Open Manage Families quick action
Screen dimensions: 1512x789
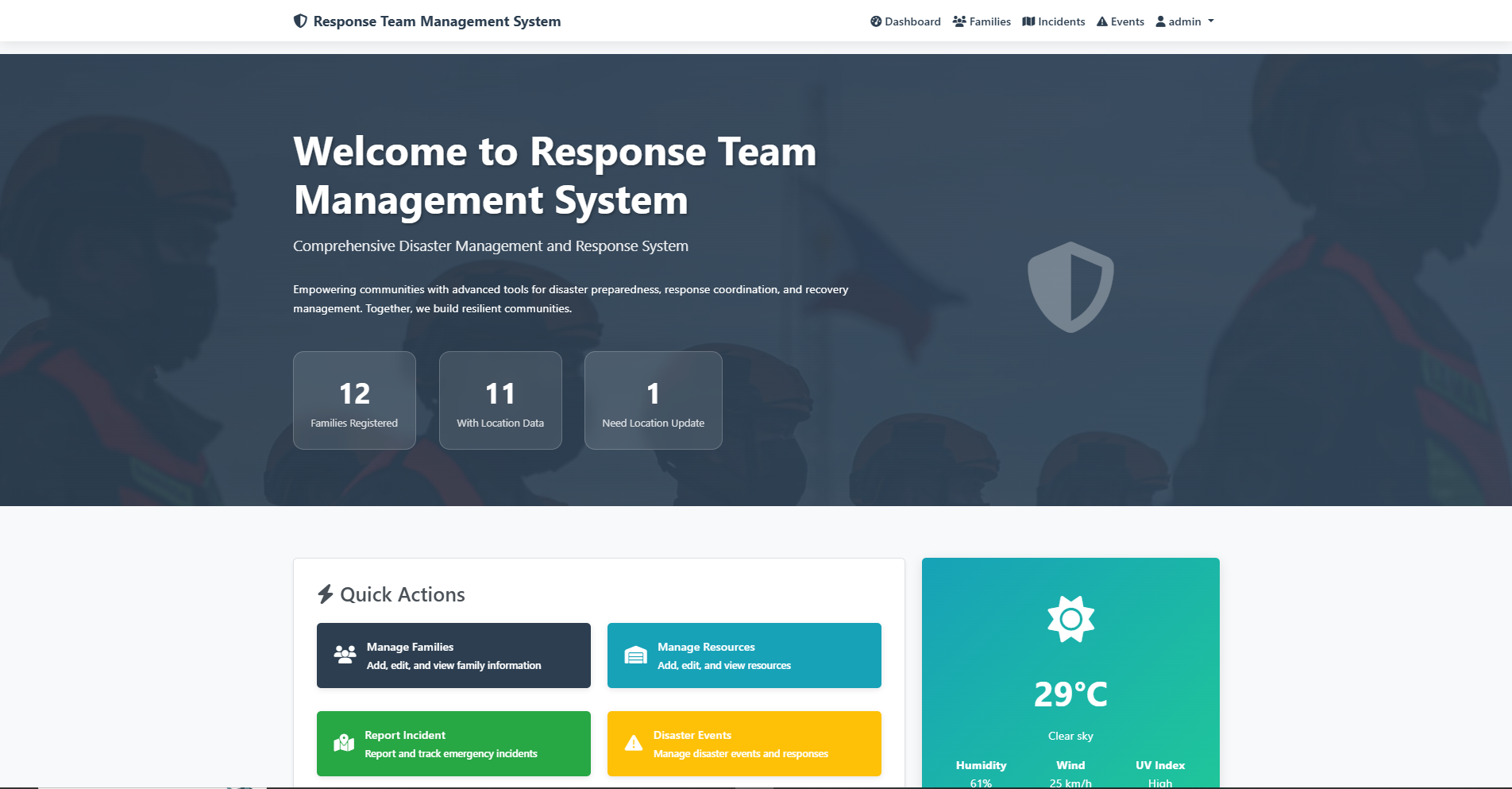coord(453,655)
